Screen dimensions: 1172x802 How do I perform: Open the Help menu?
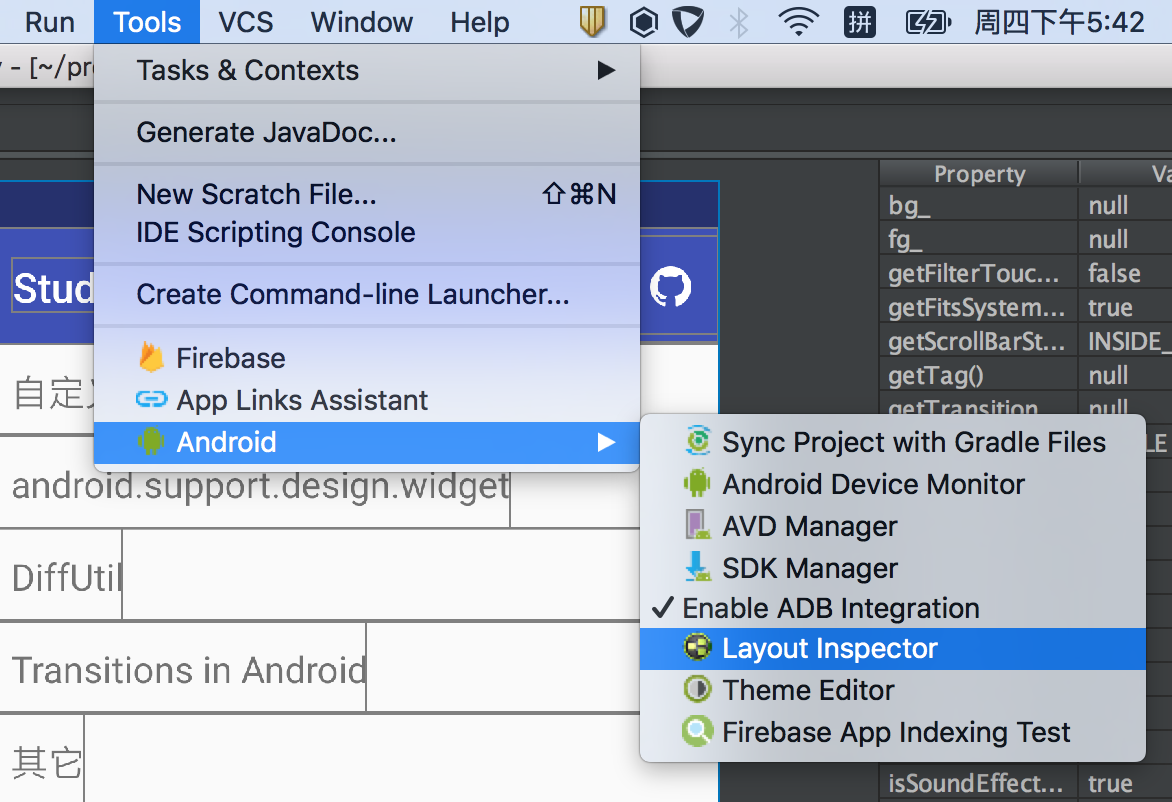click(479, 22)
